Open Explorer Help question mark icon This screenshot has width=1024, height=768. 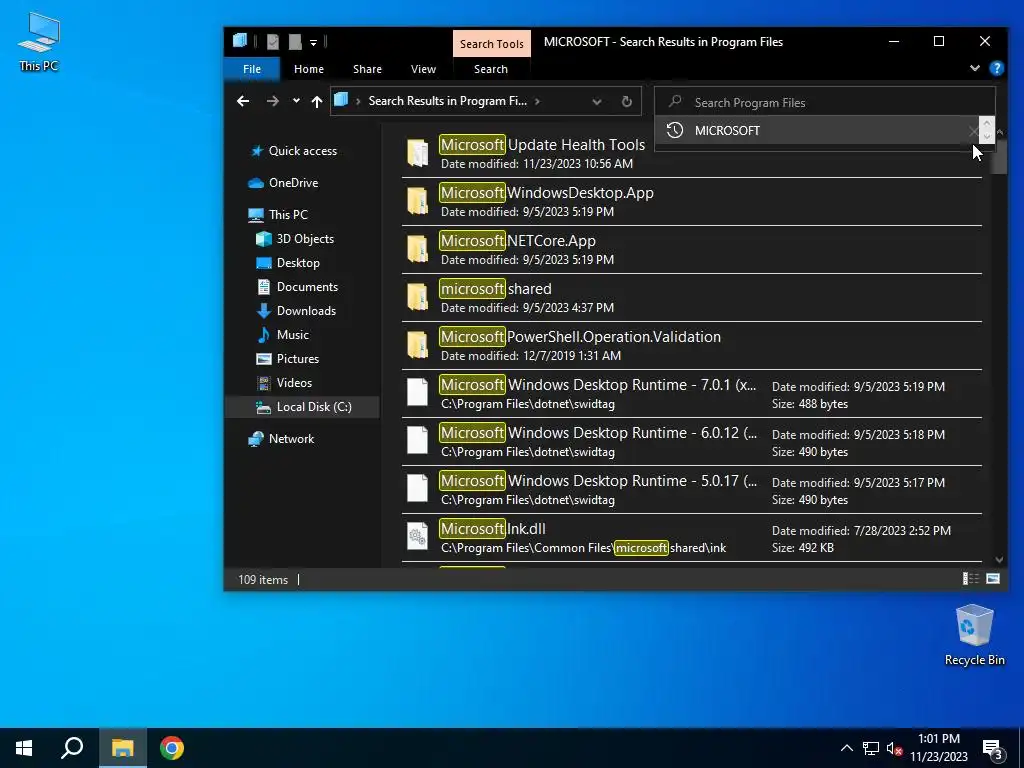tap(997, 68)
